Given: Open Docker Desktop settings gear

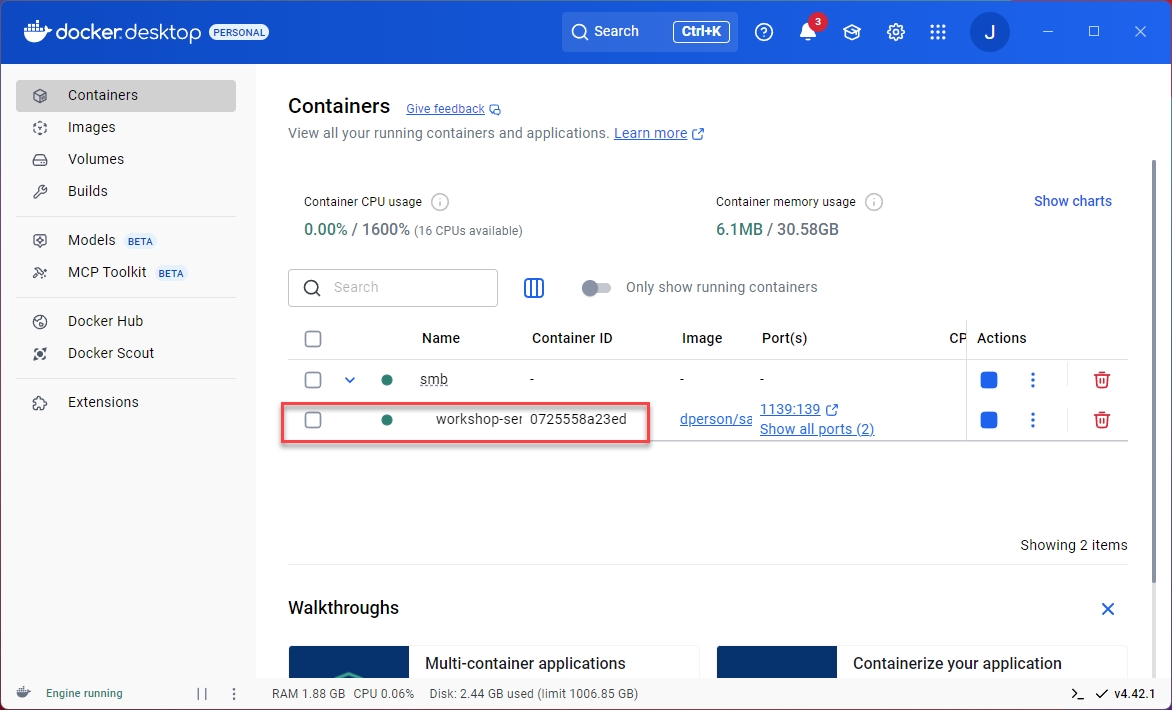Looking at the screenshot, I should click(x=895, y=32).
